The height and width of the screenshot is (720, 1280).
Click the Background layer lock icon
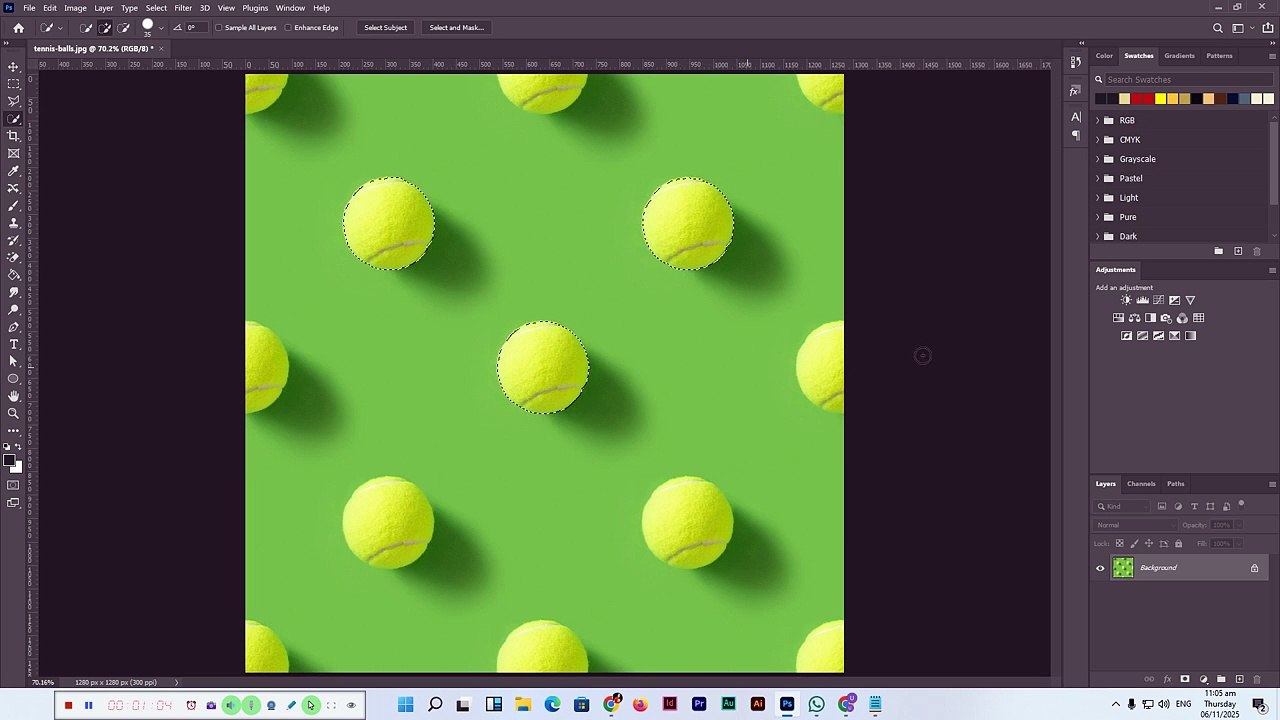coord(1254,568)
